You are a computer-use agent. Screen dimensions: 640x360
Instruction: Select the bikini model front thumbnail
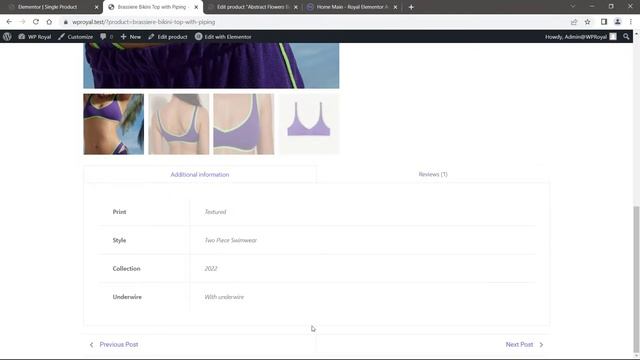point(114,124)
